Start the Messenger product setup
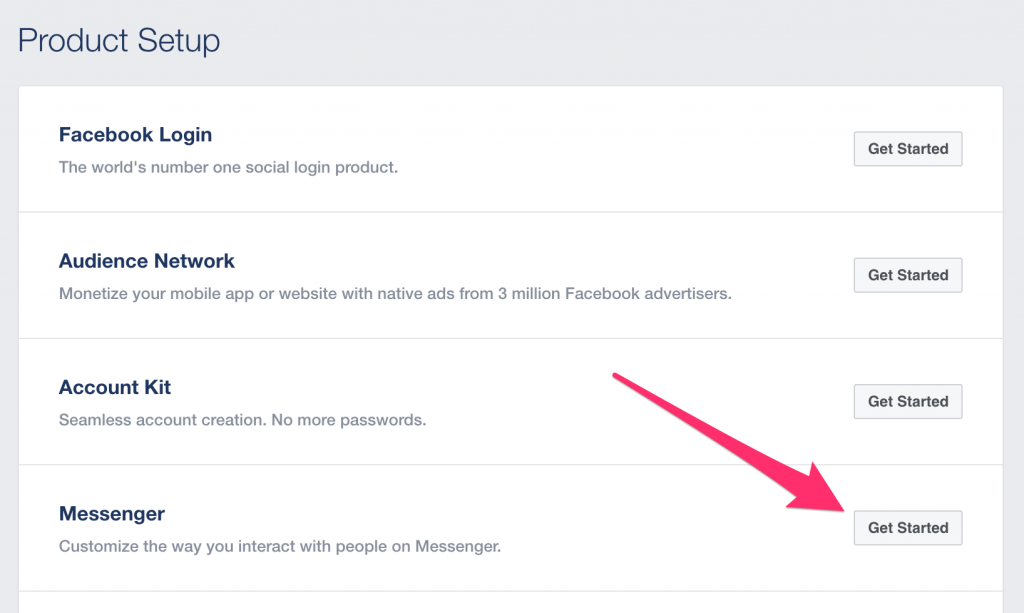Viewport: 1024px width, 613px height. coord(908,527)
